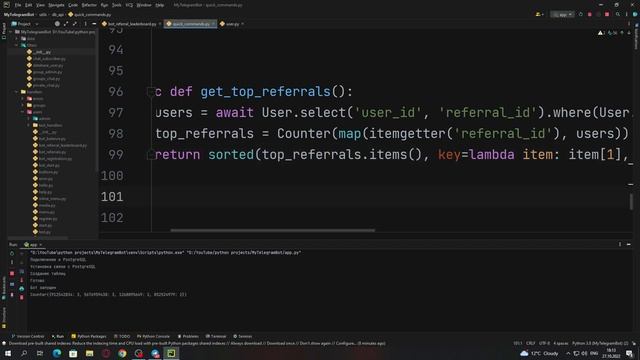Viewport: 640px width, 360px height.
Task: Click the Rerun app icon in top toolbar
Action: 580,14
